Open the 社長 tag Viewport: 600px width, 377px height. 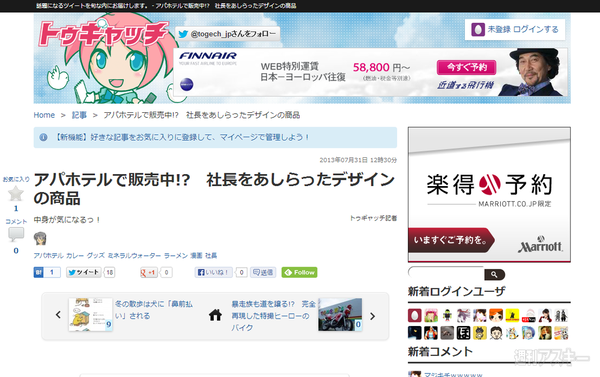click(211, 255)
